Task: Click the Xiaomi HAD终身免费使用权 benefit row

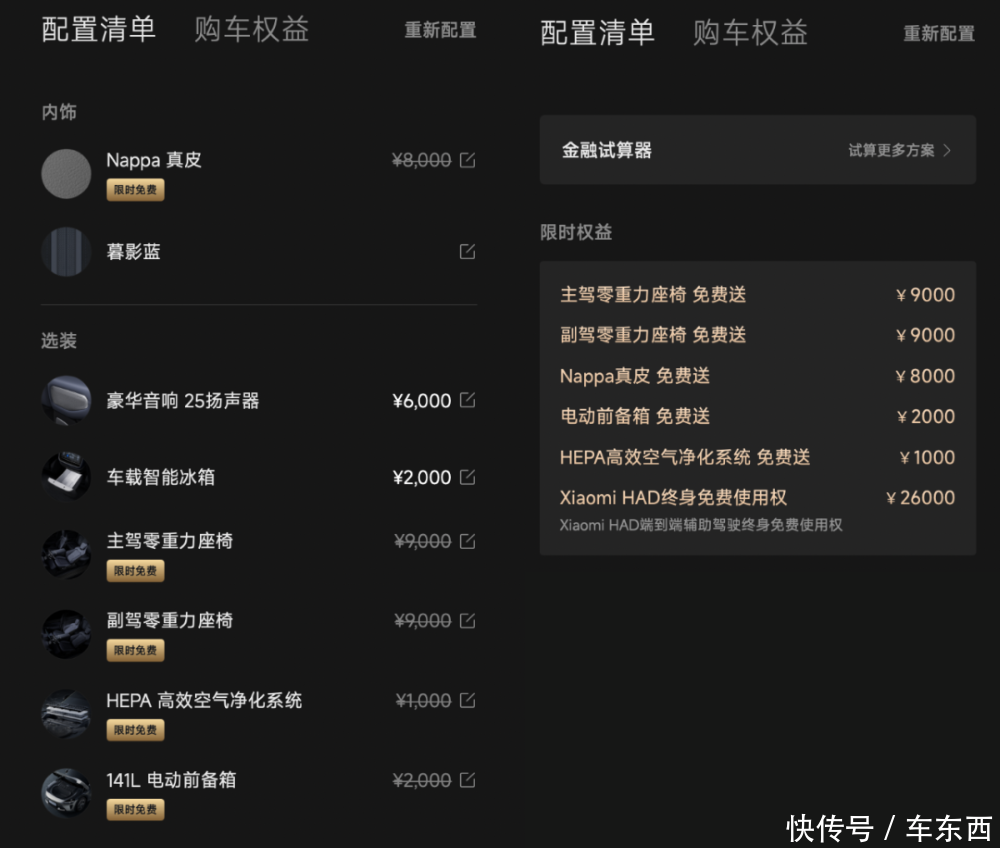Action: tap(757, 508)
